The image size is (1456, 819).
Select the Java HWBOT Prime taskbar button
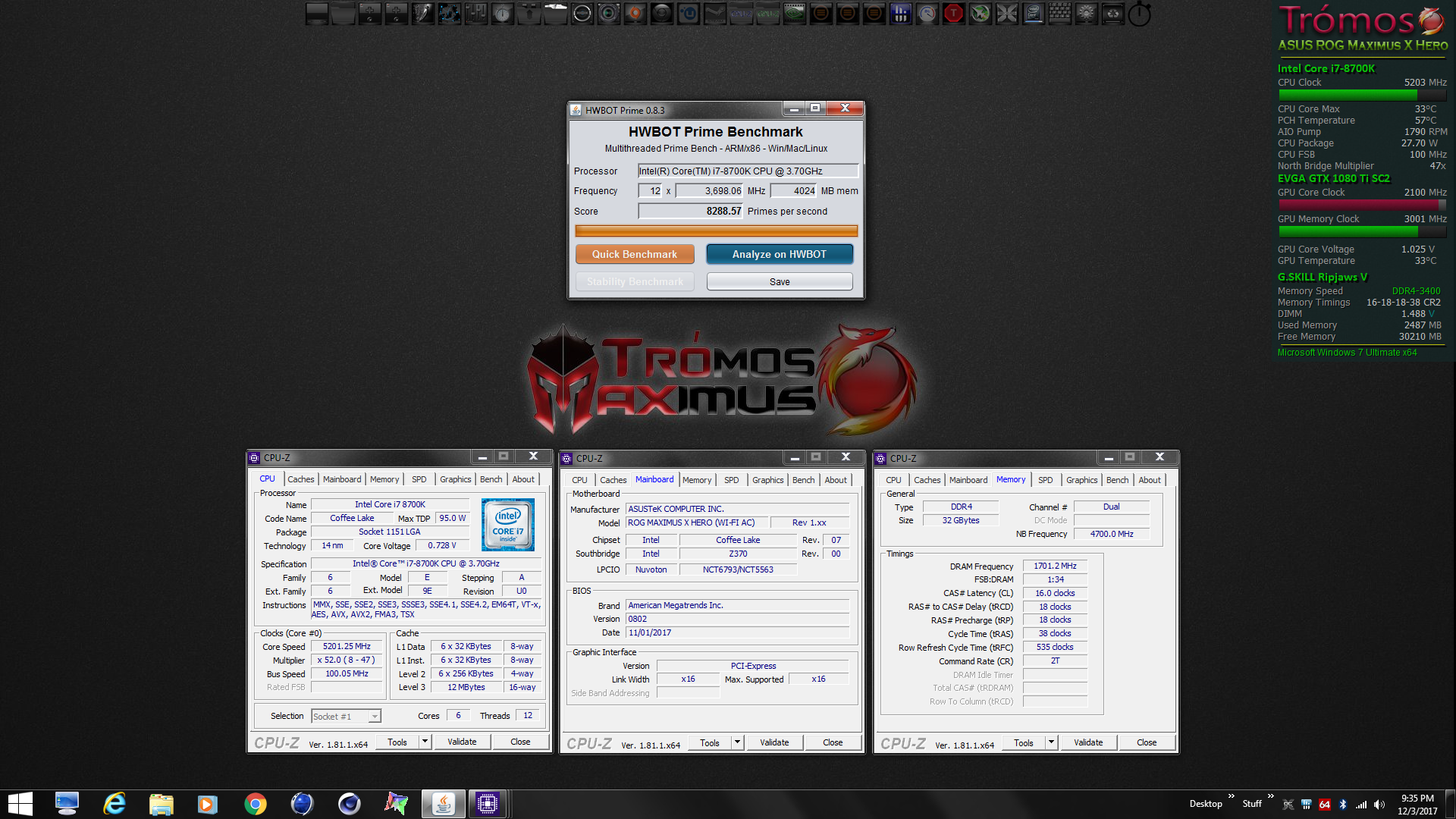pyautogui.click(x=444, y=804)
